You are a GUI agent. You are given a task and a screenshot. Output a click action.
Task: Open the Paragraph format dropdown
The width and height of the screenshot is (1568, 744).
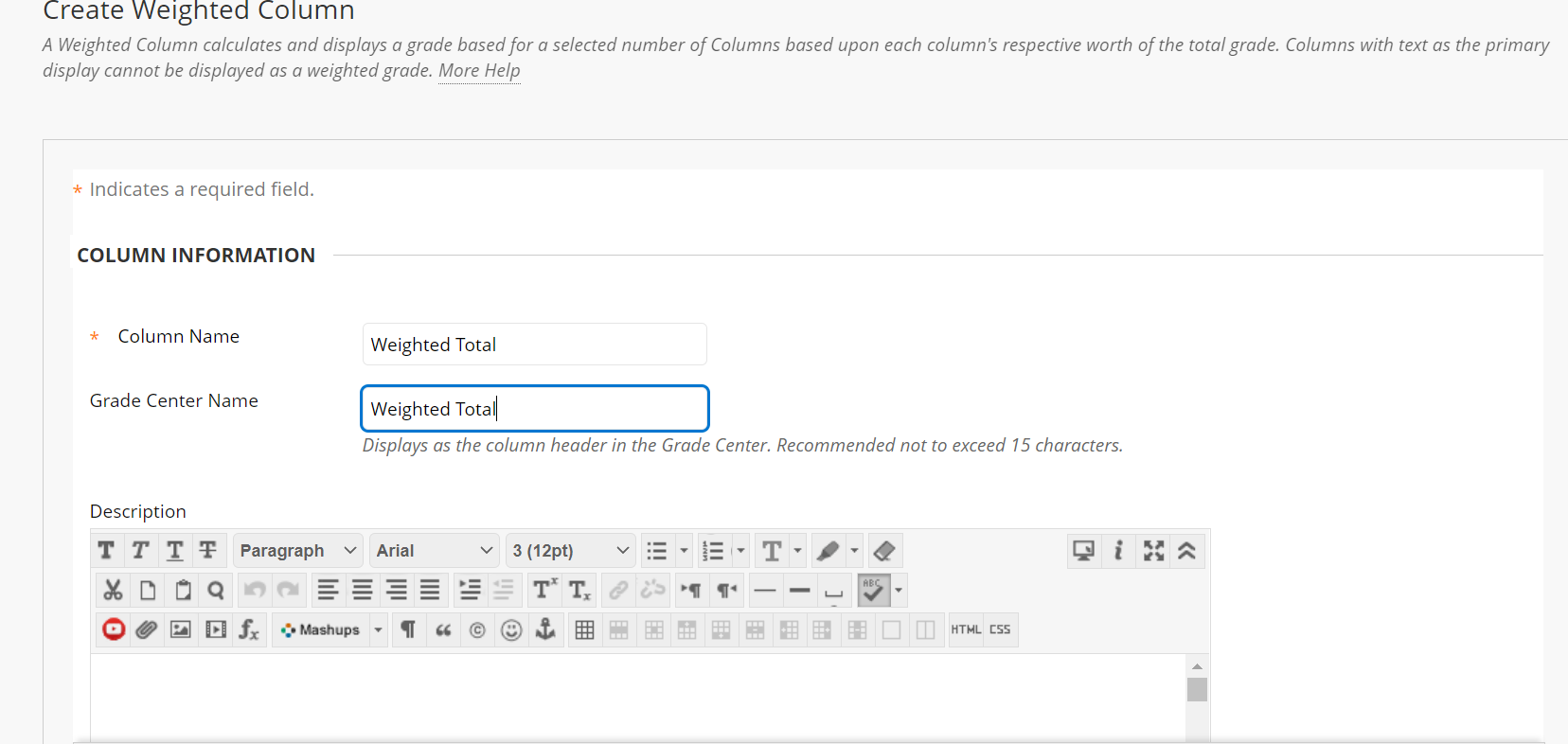(297, 550)
